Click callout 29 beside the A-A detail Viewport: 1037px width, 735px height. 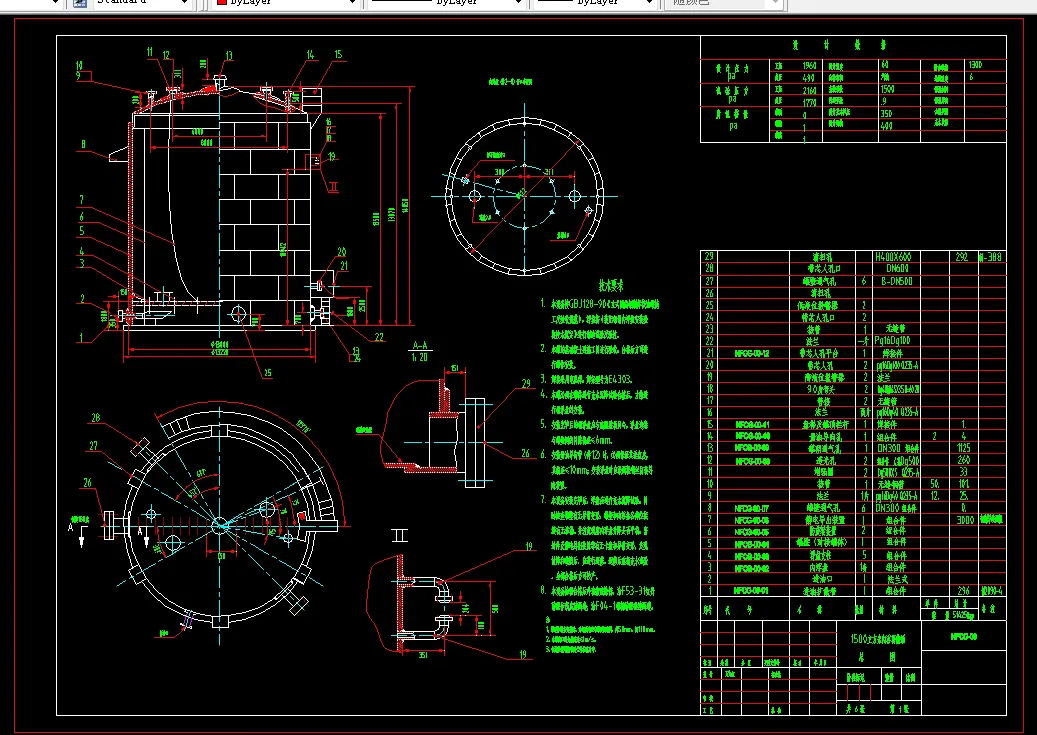pos(526,383)
